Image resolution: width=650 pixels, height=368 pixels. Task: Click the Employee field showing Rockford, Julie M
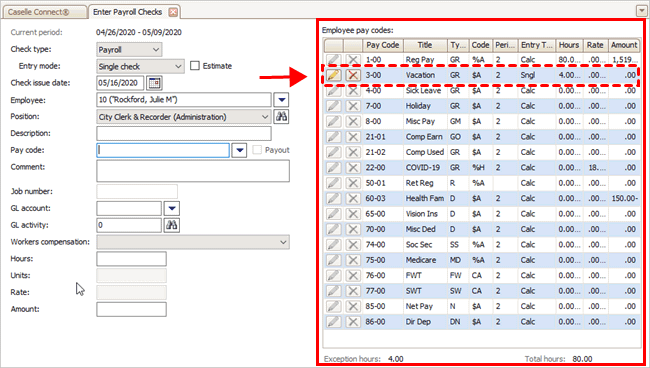(184, 100)
